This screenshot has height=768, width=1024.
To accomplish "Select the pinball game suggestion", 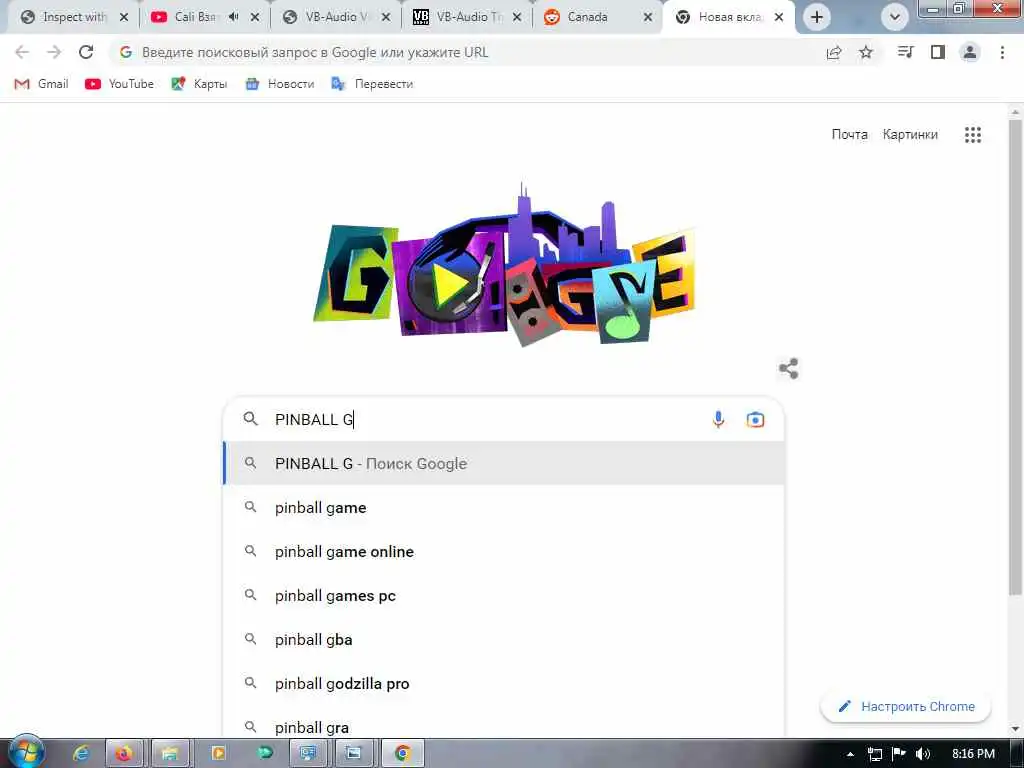I will click(504, 507).
